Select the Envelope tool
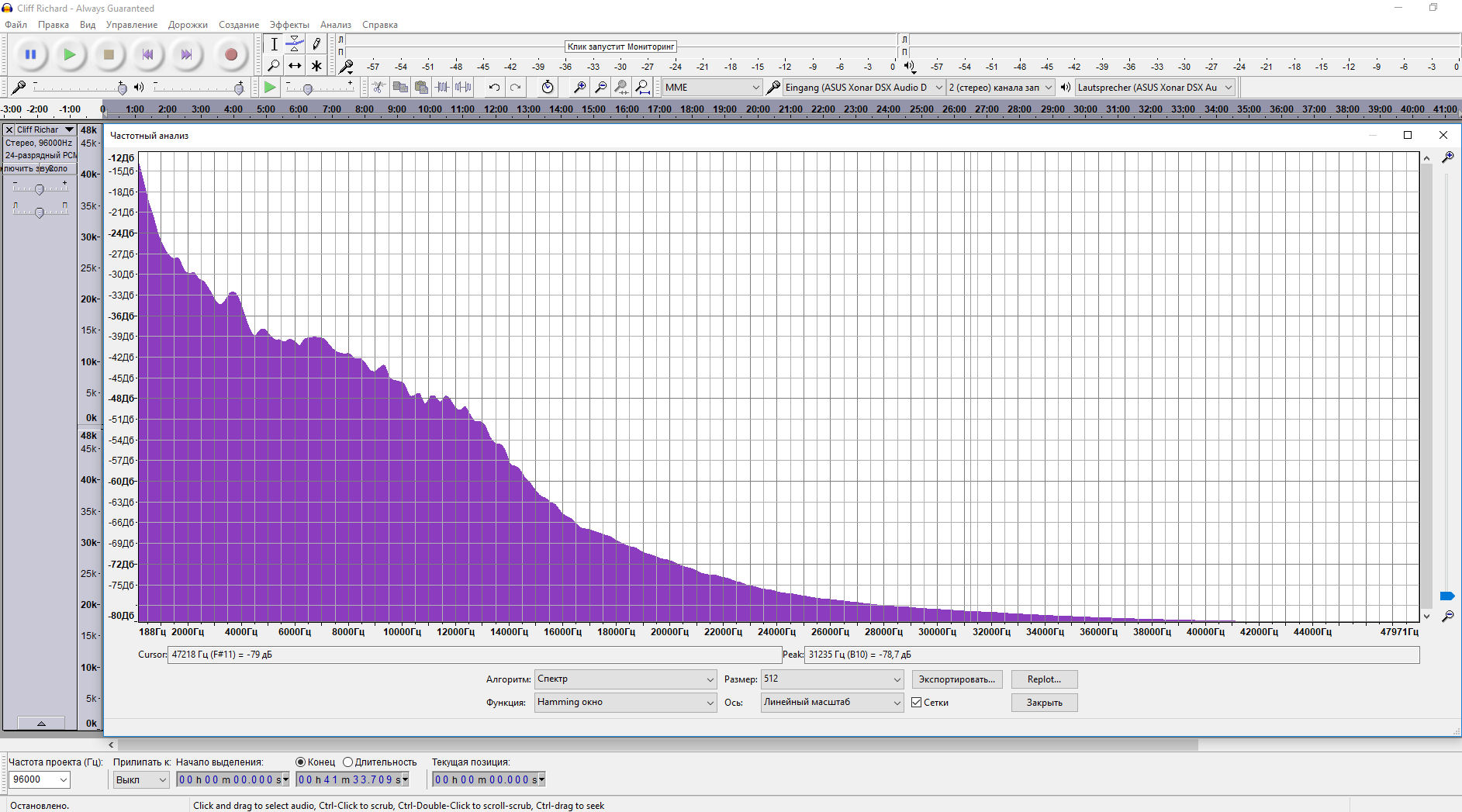 click(x=295, y=44)
